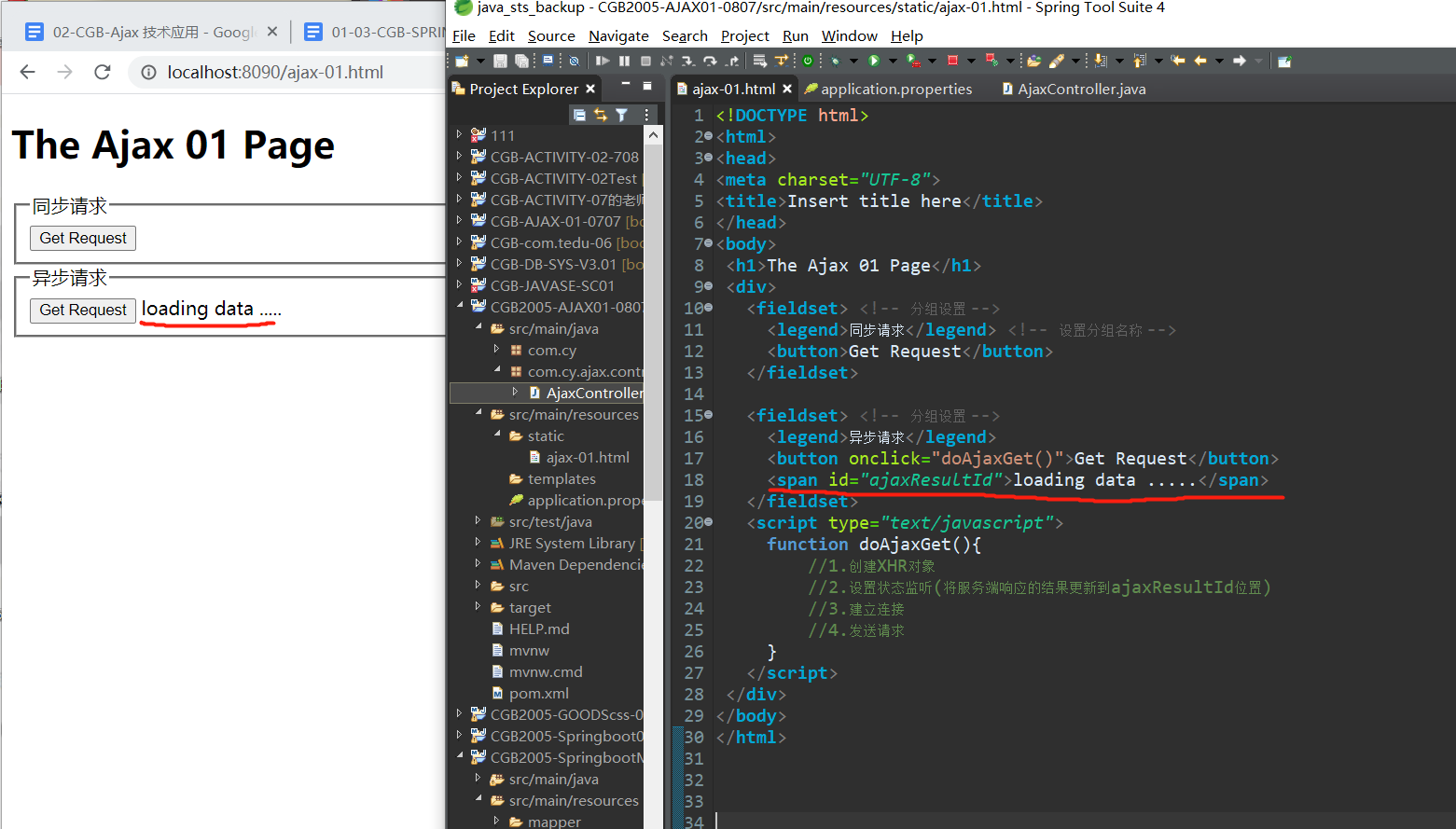Open the Project menu
Viewport: 1456px width, 829px height.
click(x=744, y=35)
